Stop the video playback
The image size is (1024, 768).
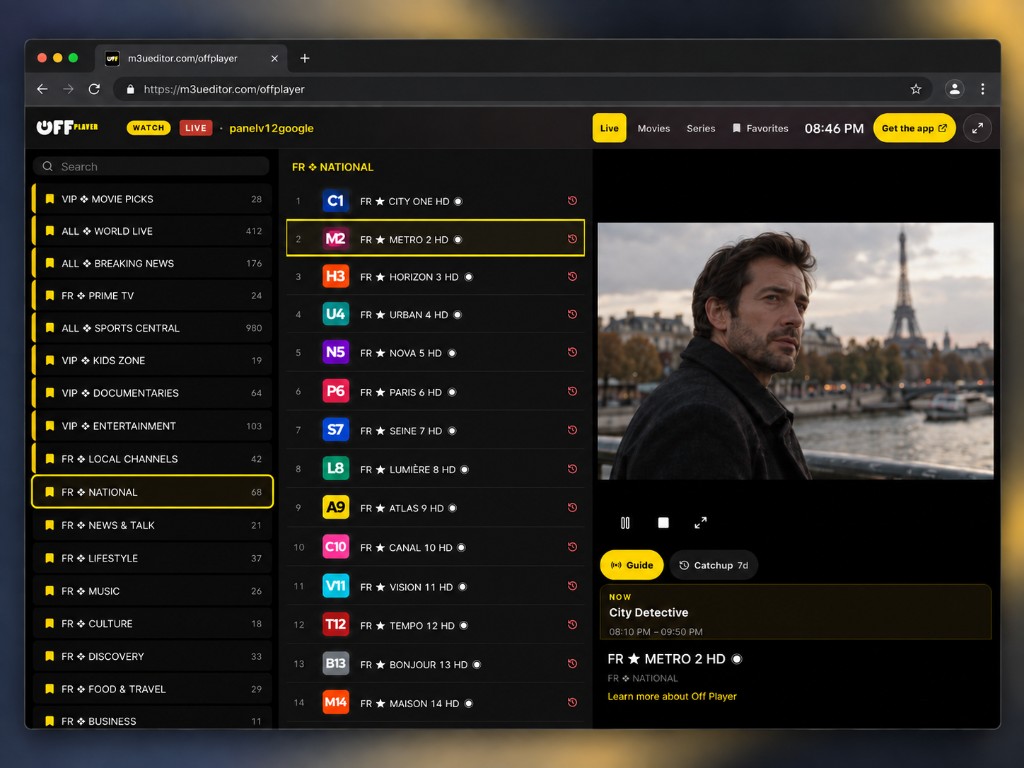point(663,522)
